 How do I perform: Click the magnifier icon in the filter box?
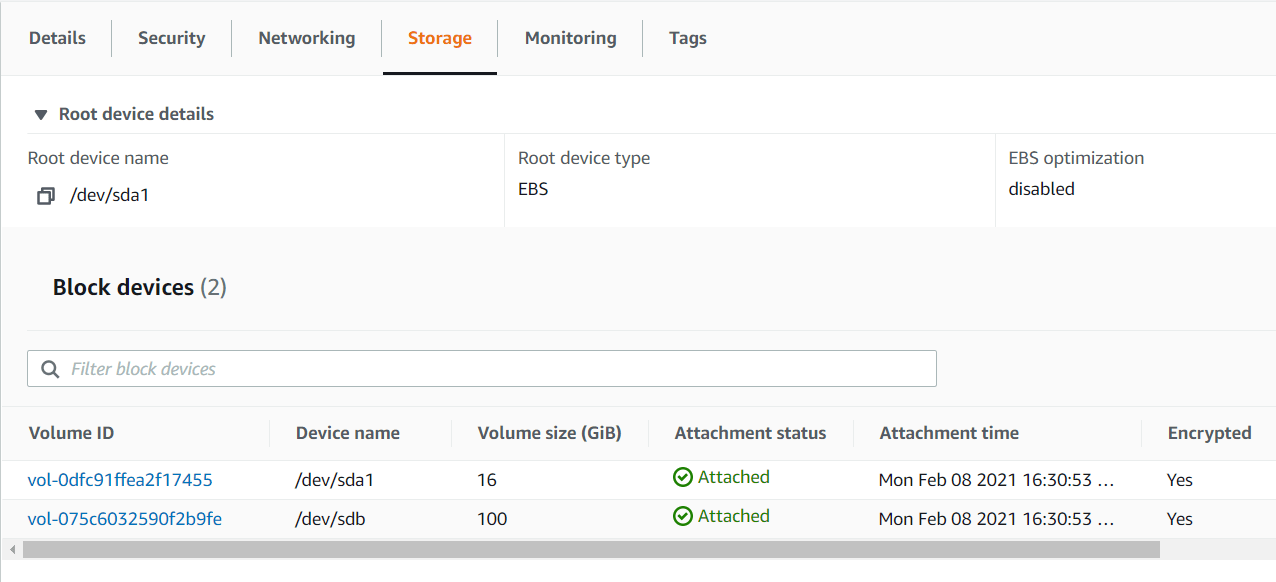(49, 368)
